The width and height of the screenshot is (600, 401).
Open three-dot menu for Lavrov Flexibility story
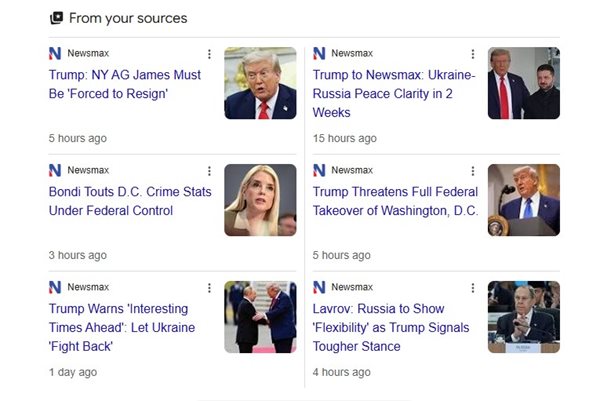[x=473, y=288]
